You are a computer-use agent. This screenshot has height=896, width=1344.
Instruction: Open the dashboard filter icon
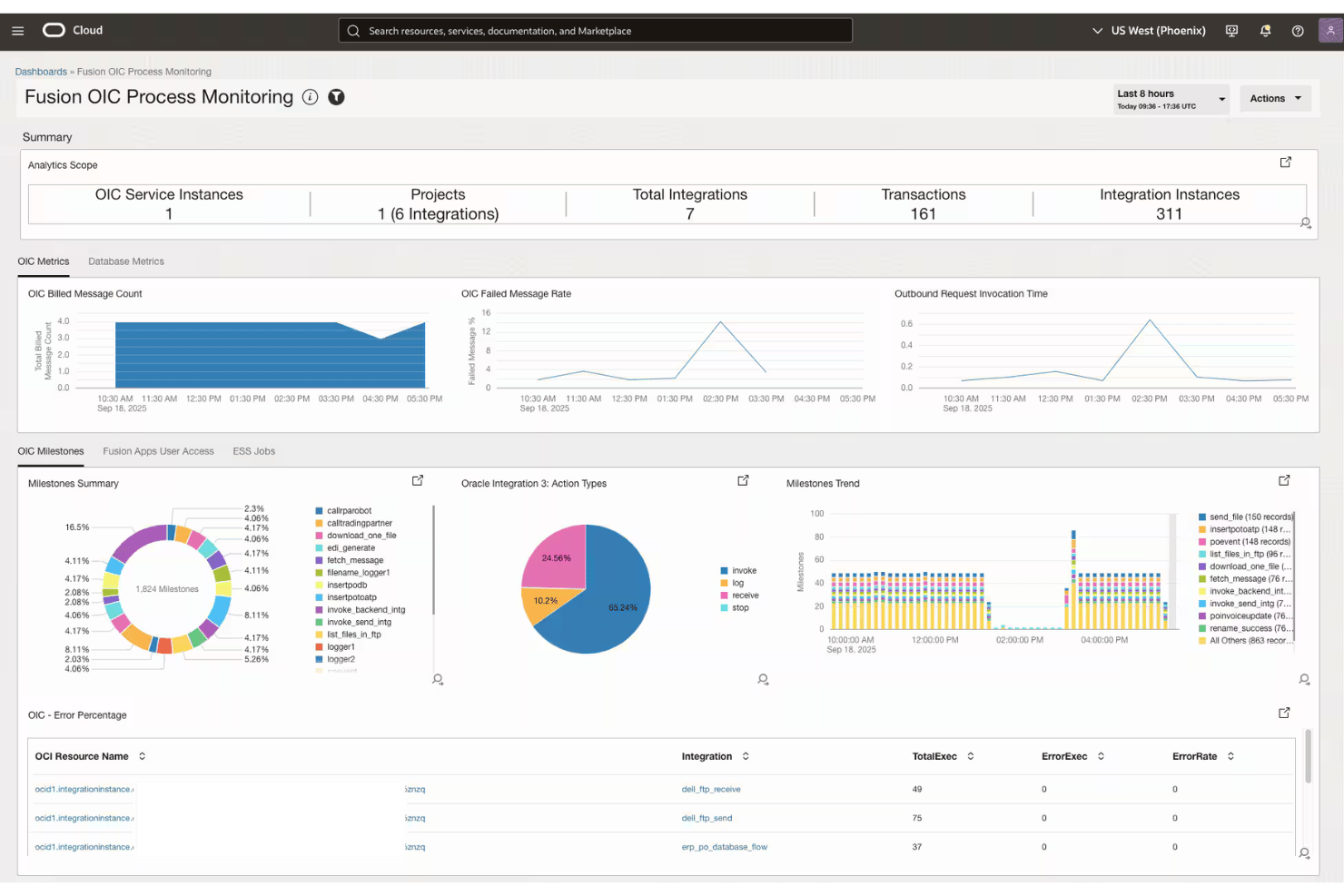pos(336,97)
